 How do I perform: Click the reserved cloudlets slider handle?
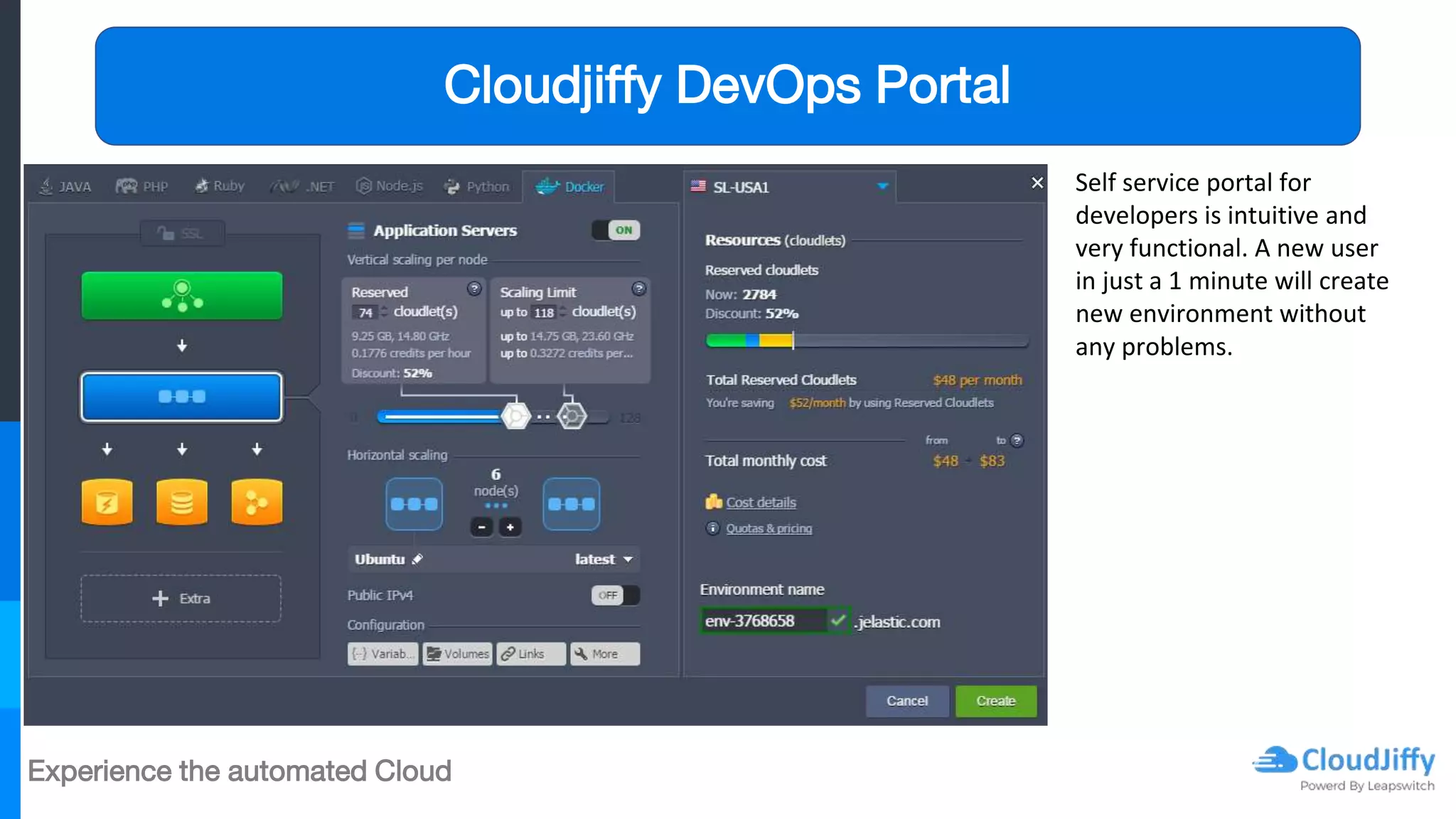click(515, 416)
